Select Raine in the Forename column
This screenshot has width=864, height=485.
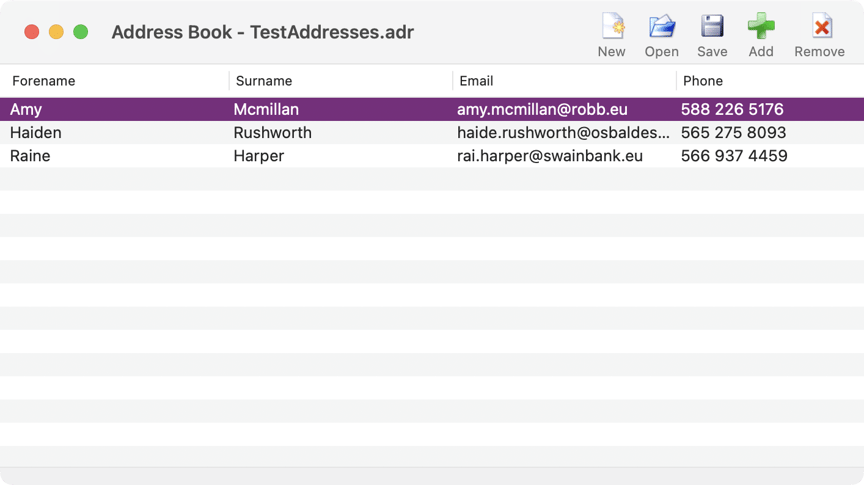tap(30, 156)
